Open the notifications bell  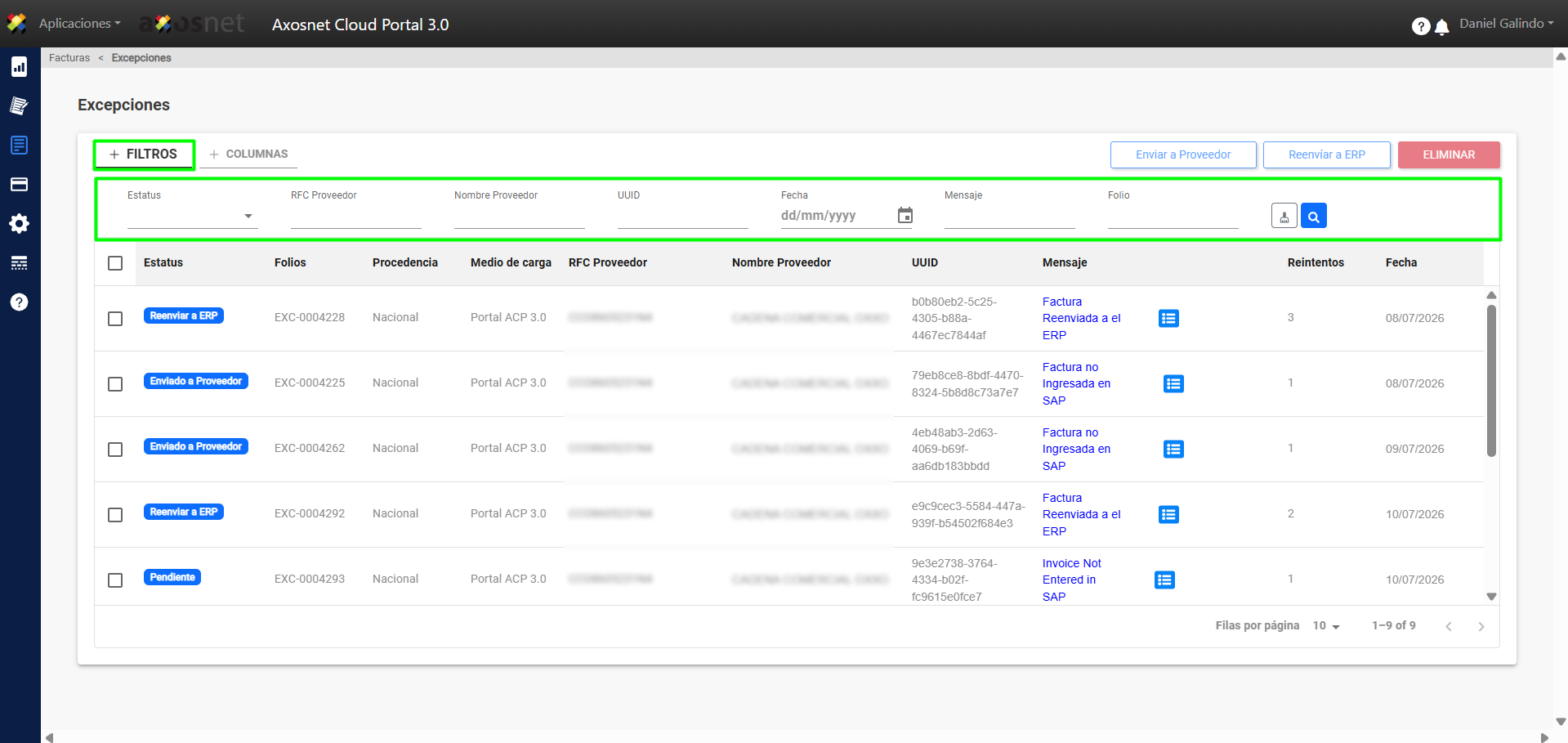pos(1442,27)
